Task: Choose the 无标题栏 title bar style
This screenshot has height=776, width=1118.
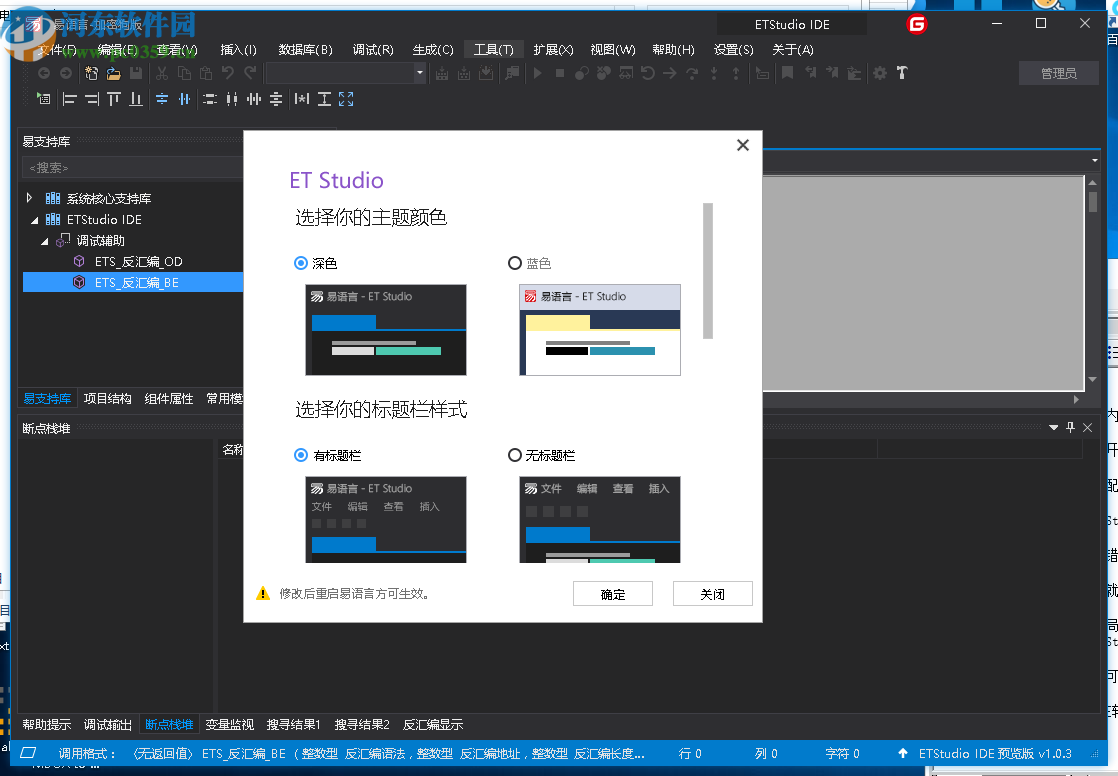Action: tap(515, 455)
